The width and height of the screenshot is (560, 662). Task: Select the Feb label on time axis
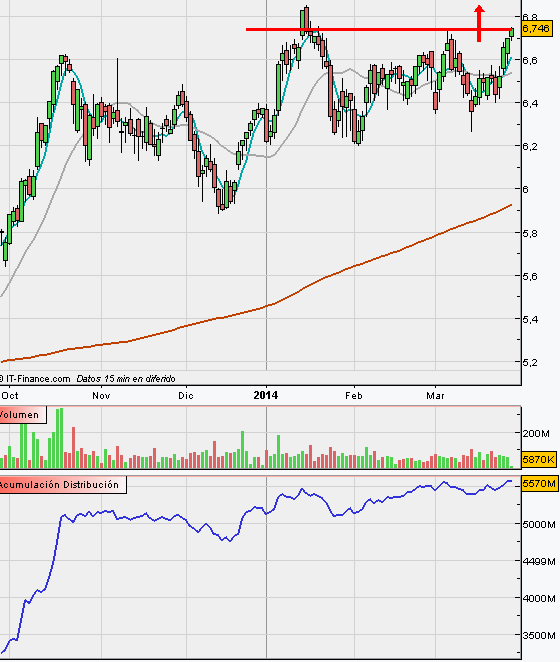click(x=354, y=396)
